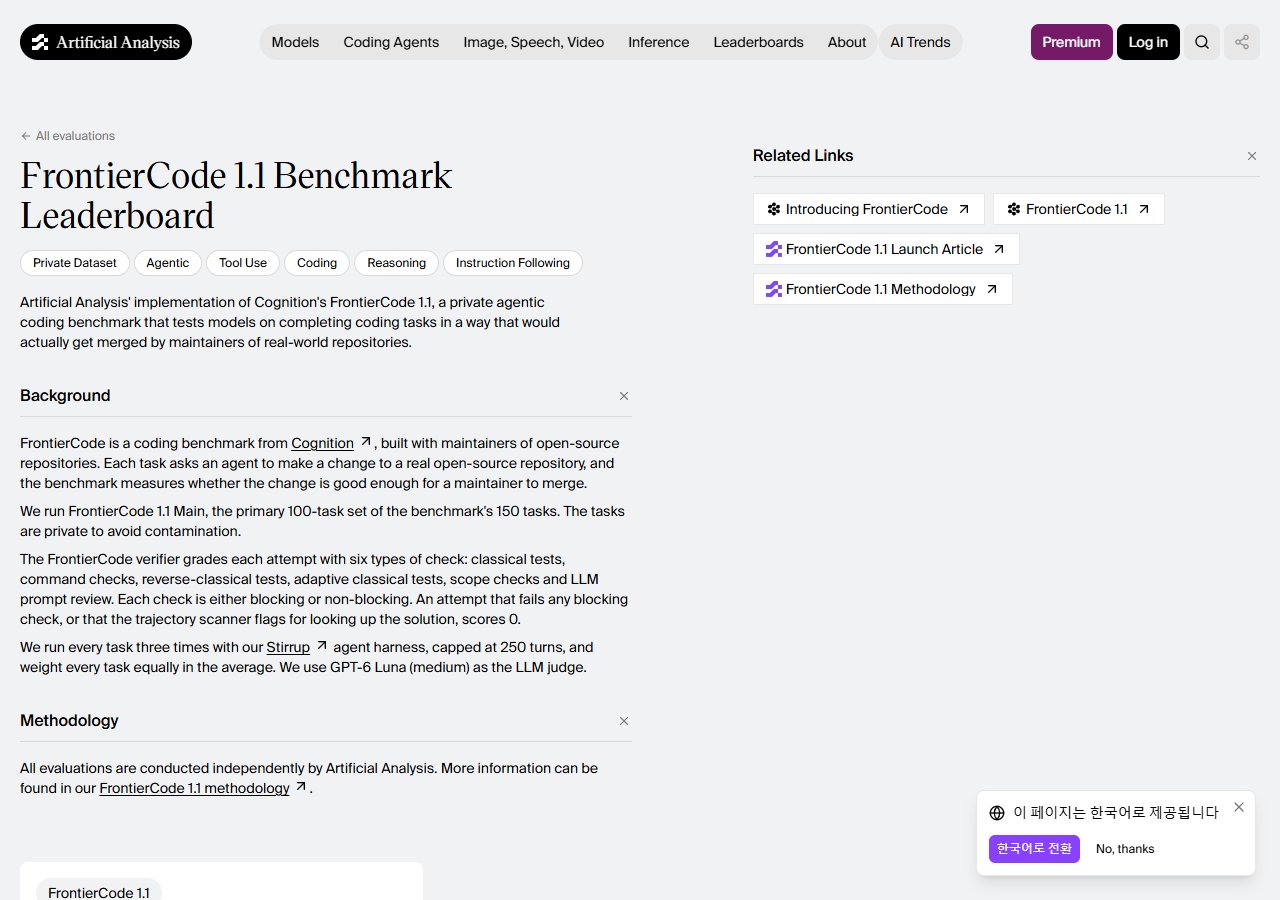The image size is (1280, 900).
Task: Open the search icon in header
Action: 1202,42
